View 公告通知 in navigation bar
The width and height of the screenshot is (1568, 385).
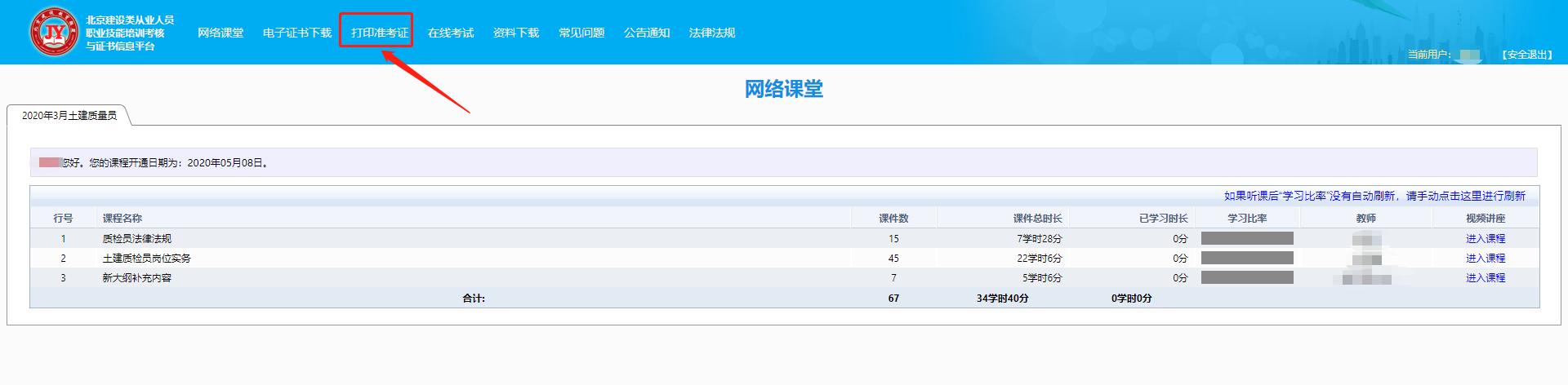[647, 33]
